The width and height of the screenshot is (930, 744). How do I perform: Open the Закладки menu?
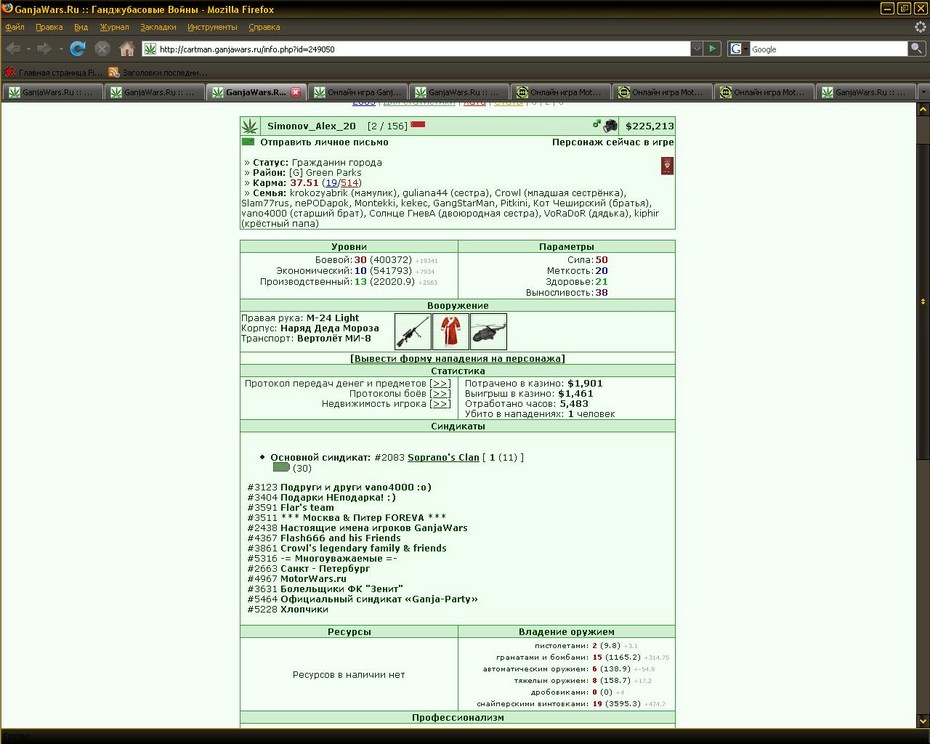click(158, 27)
